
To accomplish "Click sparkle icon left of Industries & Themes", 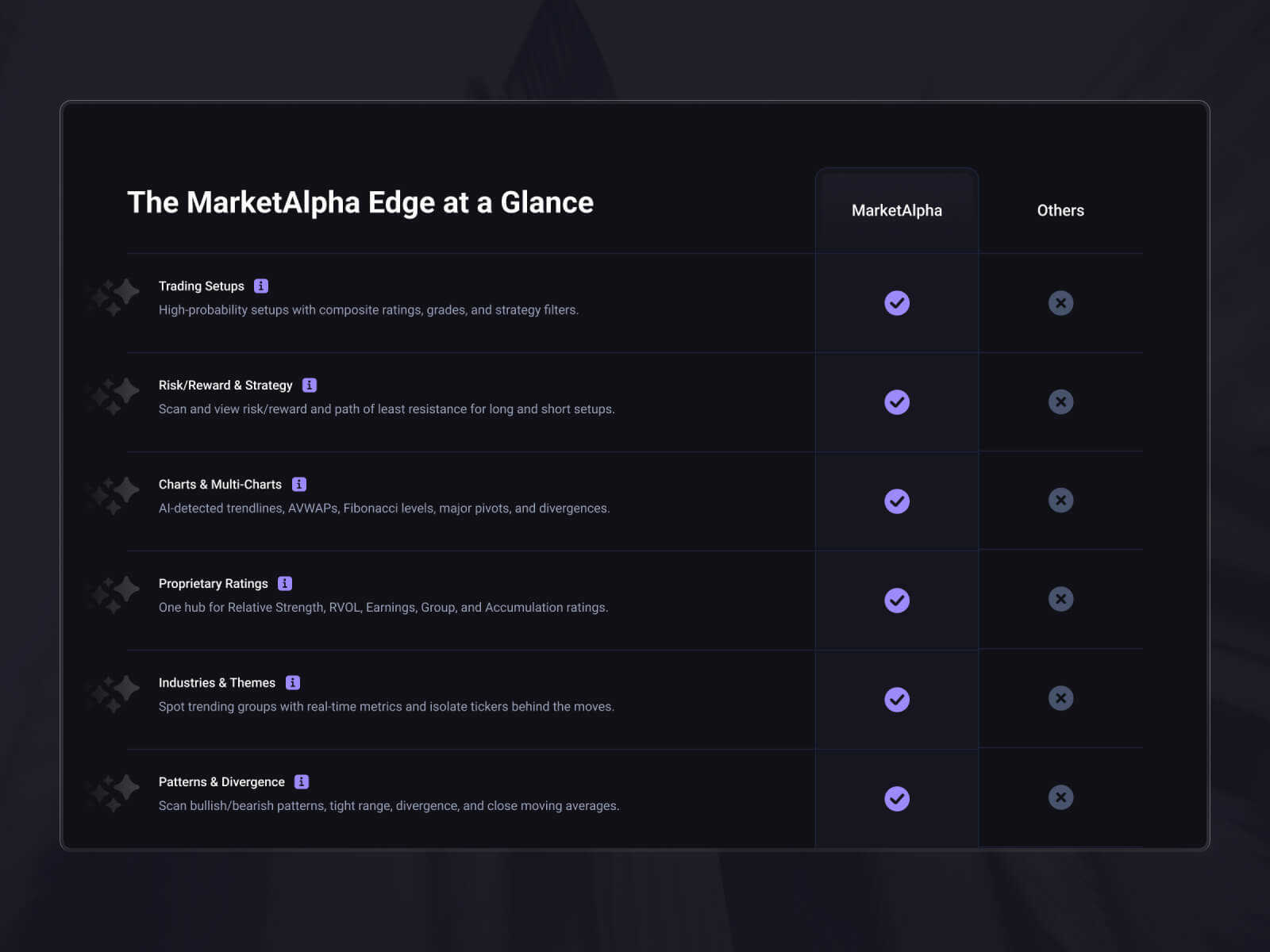I will pyautogui.click(x=115, y=694).
